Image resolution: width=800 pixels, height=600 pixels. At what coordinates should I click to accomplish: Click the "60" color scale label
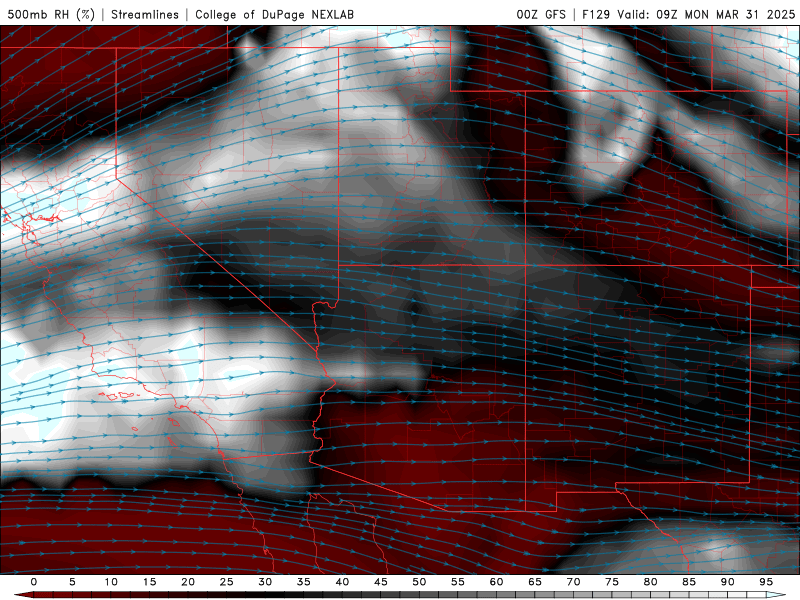coord(496,582)
